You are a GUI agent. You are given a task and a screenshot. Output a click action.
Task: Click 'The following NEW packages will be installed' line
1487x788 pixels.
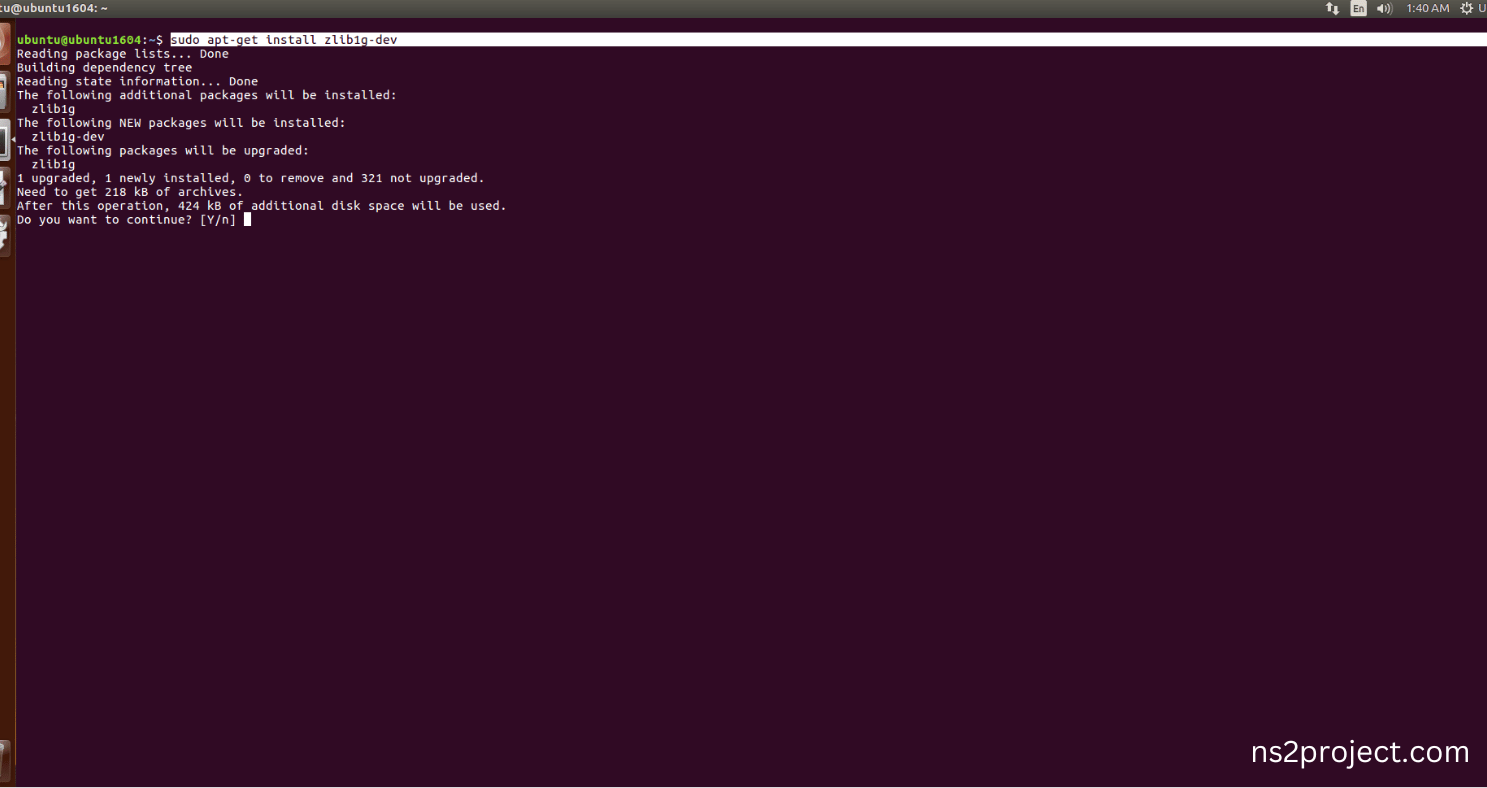[x=181, y=123]
